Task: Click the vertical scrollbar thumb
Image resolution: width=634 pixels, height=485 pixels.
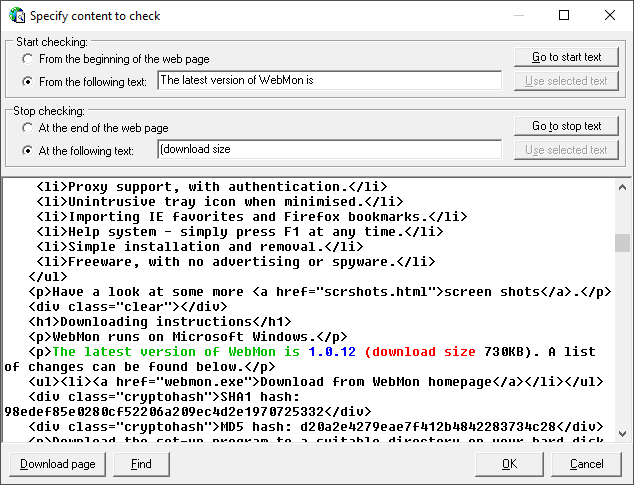Action: [622, 243]
